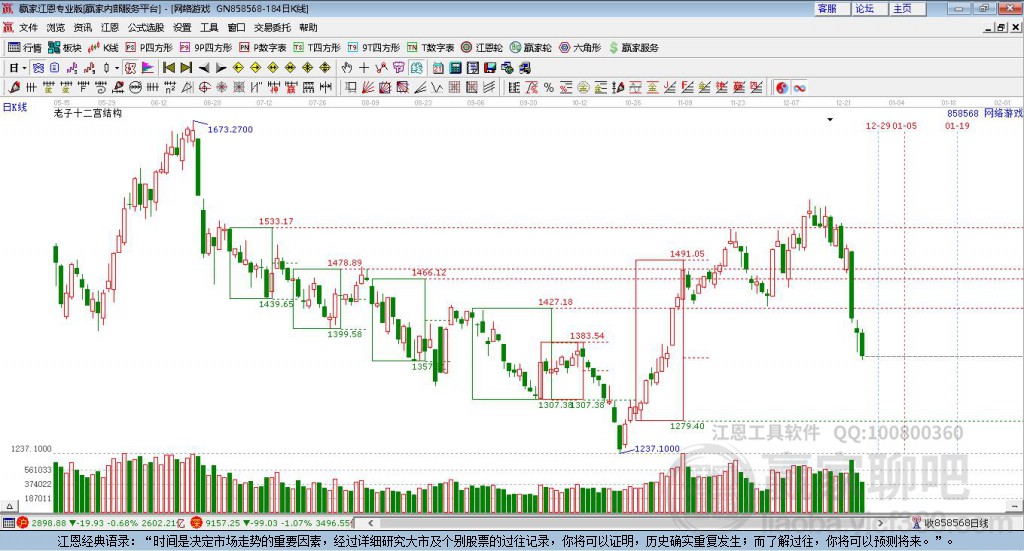The height and width of the screenshot is (551, 1024).
Task: Open the T四方形 tool
Action: [x=317, y=48]
